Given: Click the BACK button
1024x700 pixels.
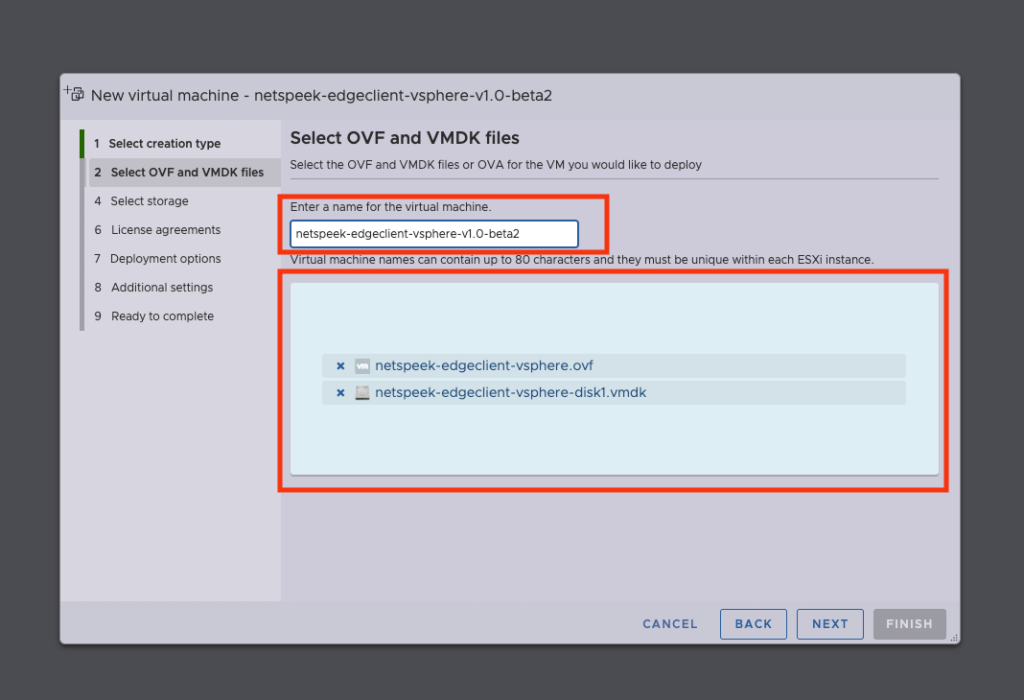Looking at the screenshot, I should (x=753, y=624).
